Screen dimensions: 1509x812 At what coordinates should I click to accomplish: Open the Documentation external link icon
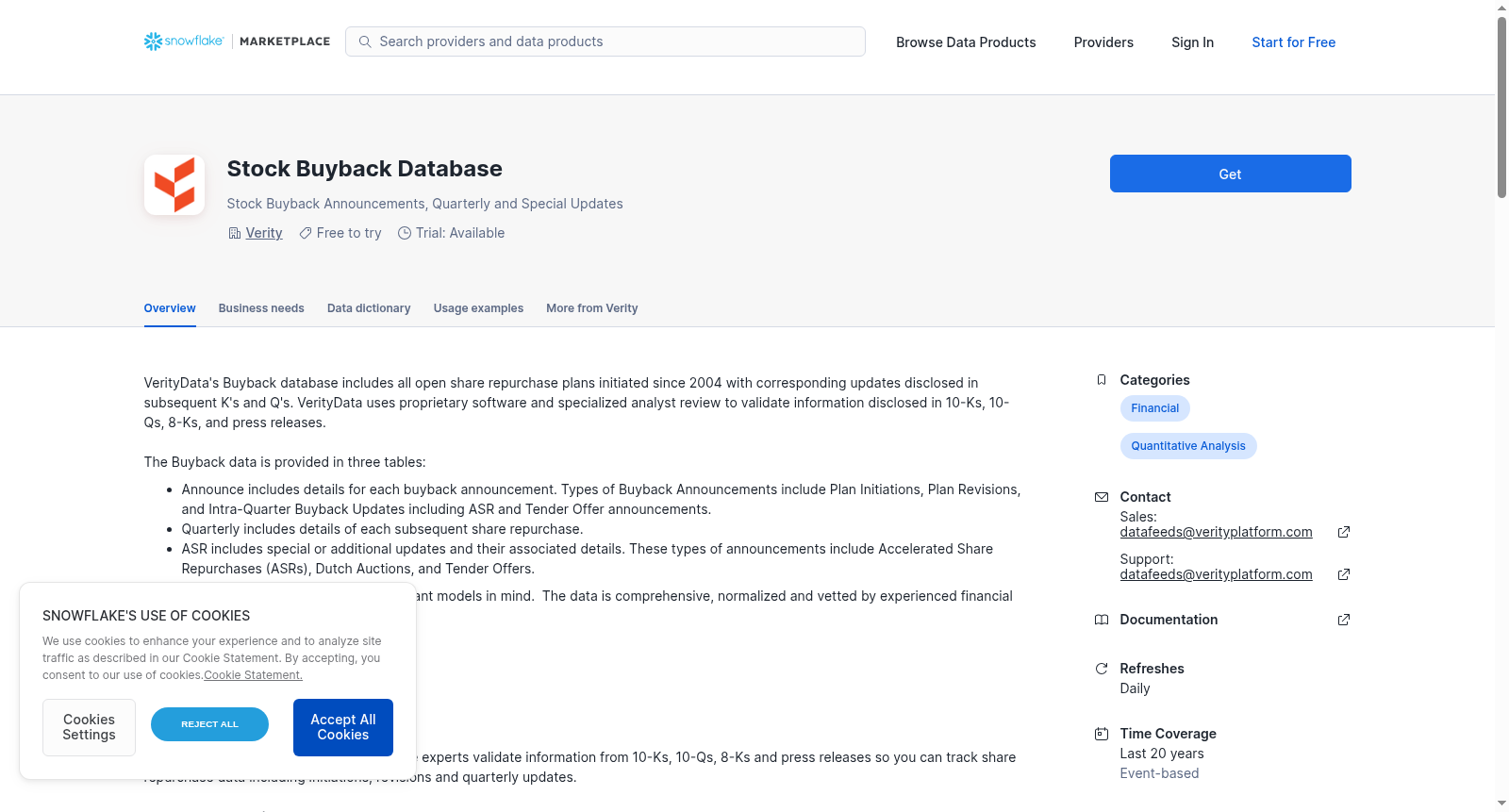pyautogui.click(x=1344, y=620)
